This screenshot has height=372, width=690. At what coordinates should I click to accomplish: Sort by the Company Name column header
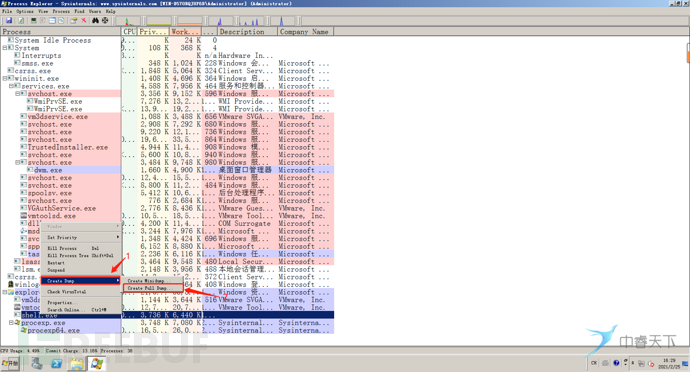(x=305, y=32)
